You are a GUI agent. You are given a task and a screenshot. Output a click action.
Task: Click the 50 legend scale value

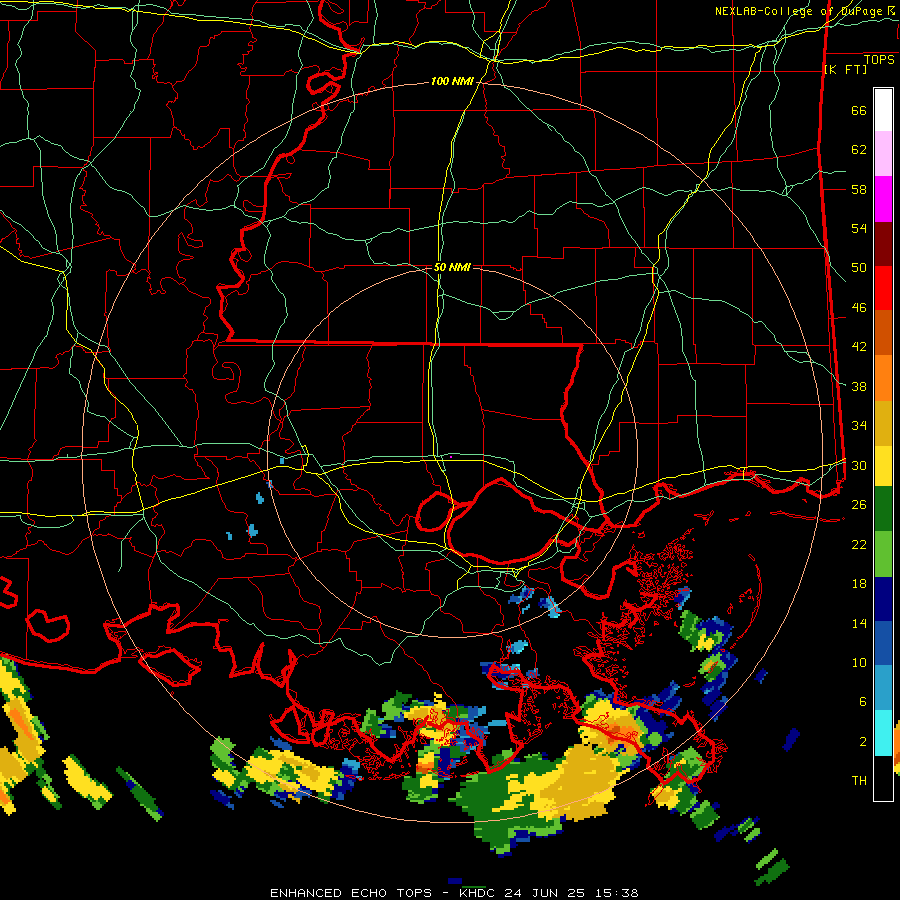pyautogui.click(x=859, y=268)
